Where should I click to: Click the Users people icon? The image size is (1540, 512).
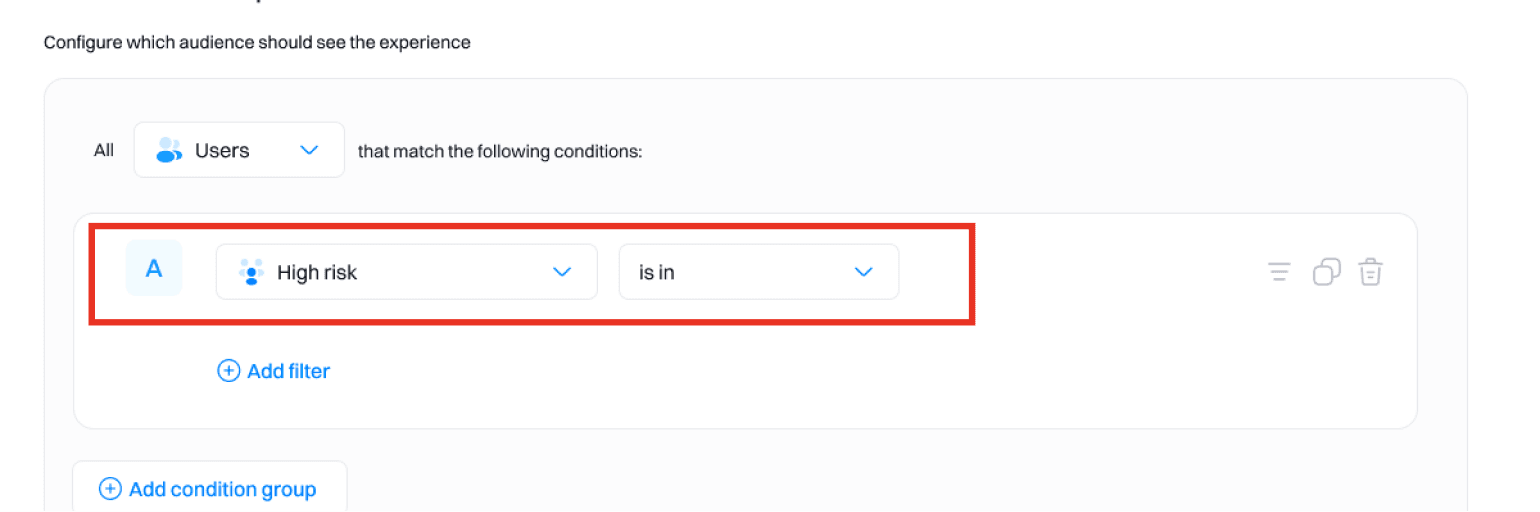tap(169, 150)
